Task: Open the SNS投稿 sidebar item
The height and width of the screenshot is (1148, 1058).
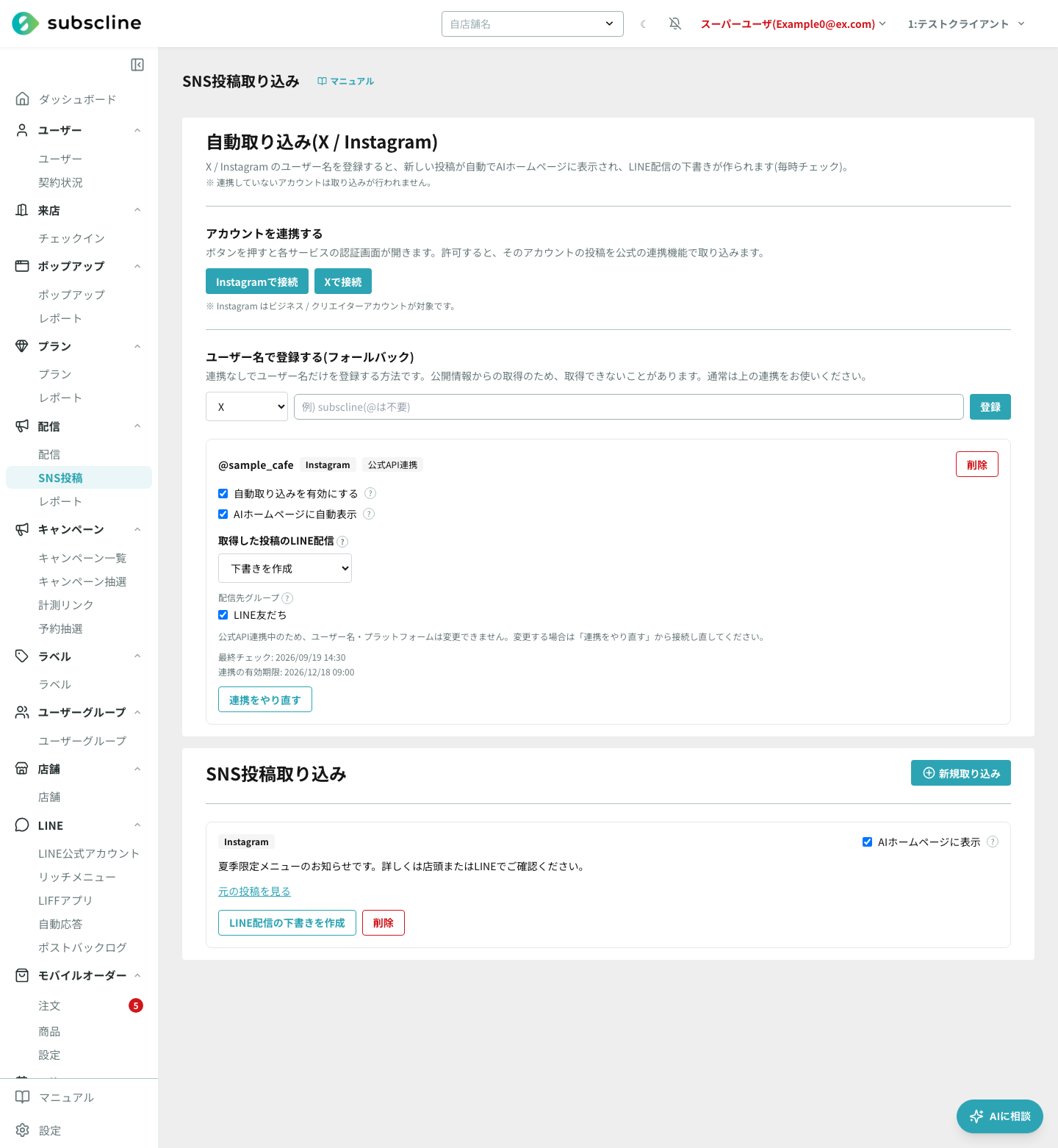Action: (79, 478)
